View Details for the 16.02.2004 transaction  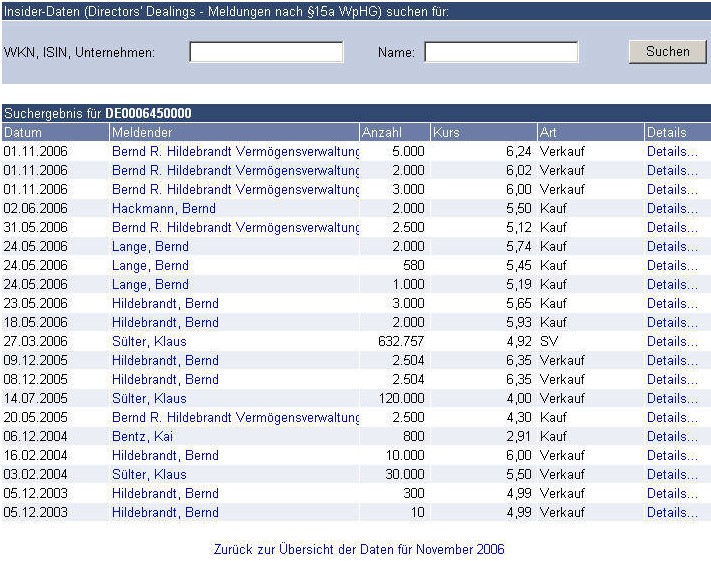click(x=672, y=456)
